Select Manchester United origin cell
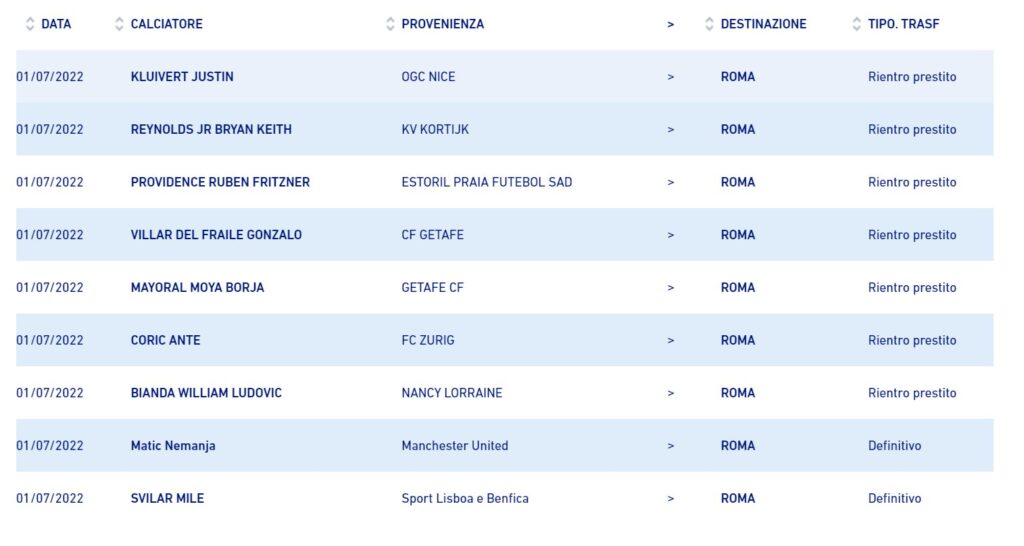Screen dimensions: 1024x546 pos(454,446)
